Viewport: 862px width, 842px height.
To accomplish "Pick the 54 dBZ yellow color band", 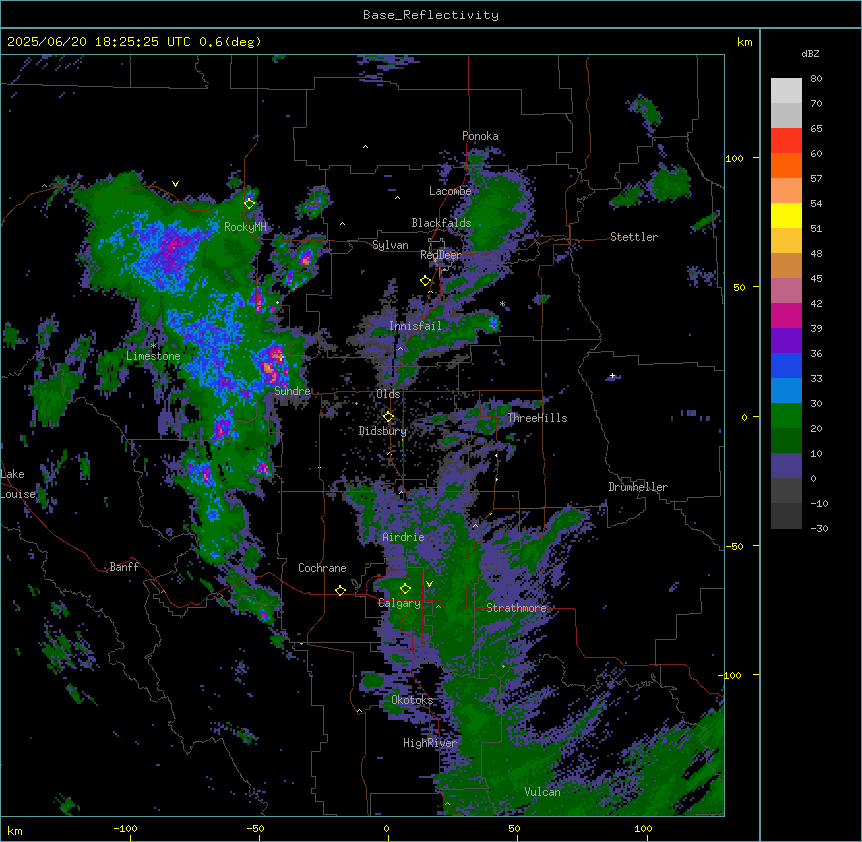I will click(786, 215).
